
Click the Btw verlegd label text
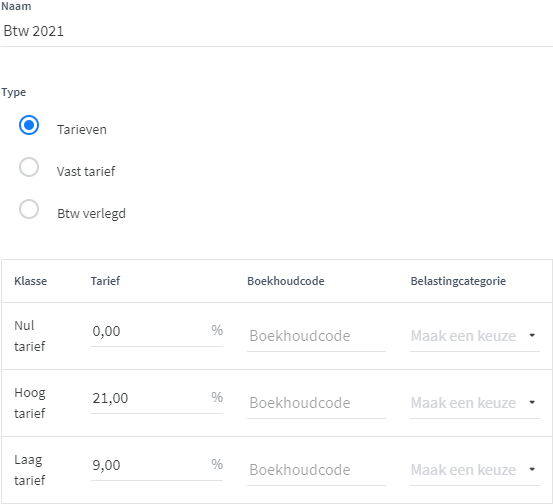click(91, 214)
